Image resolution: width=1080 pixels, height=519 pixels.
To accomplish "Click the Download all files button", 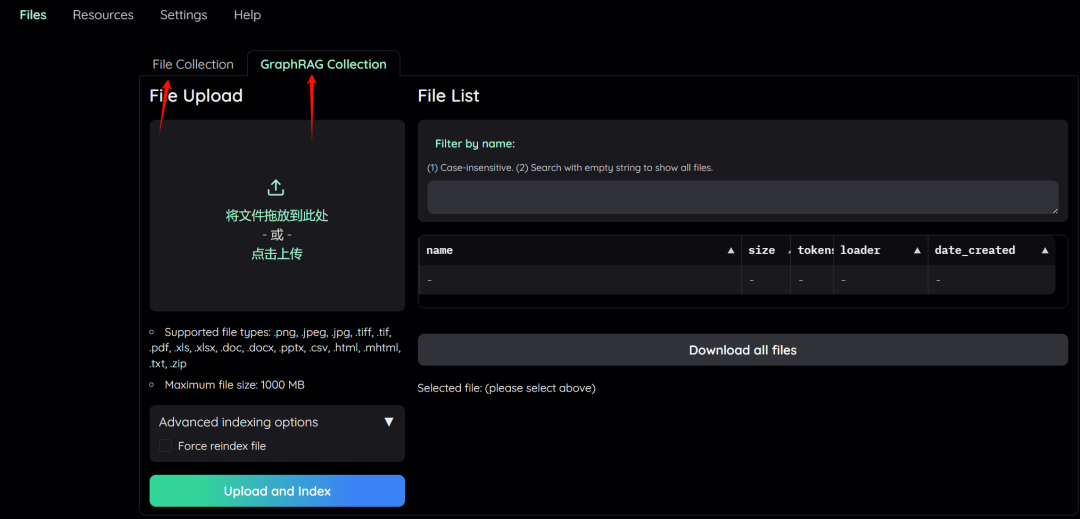I will tap(742, 350).
